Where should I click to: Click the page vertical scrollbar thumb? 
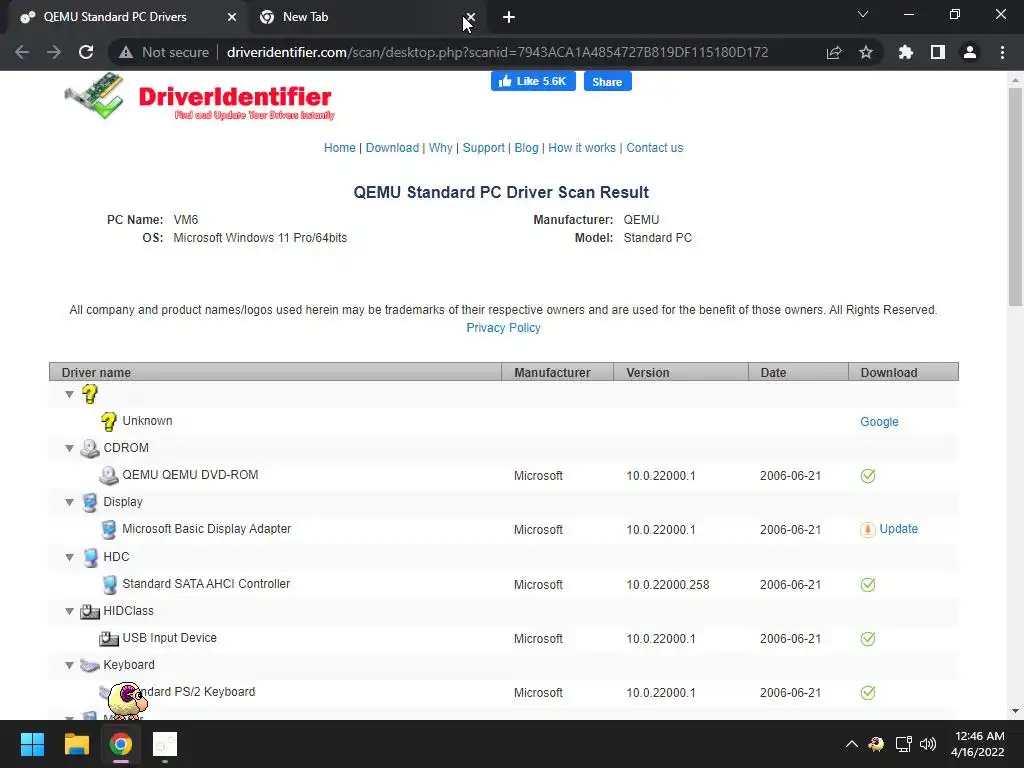tap(1015, 196)
